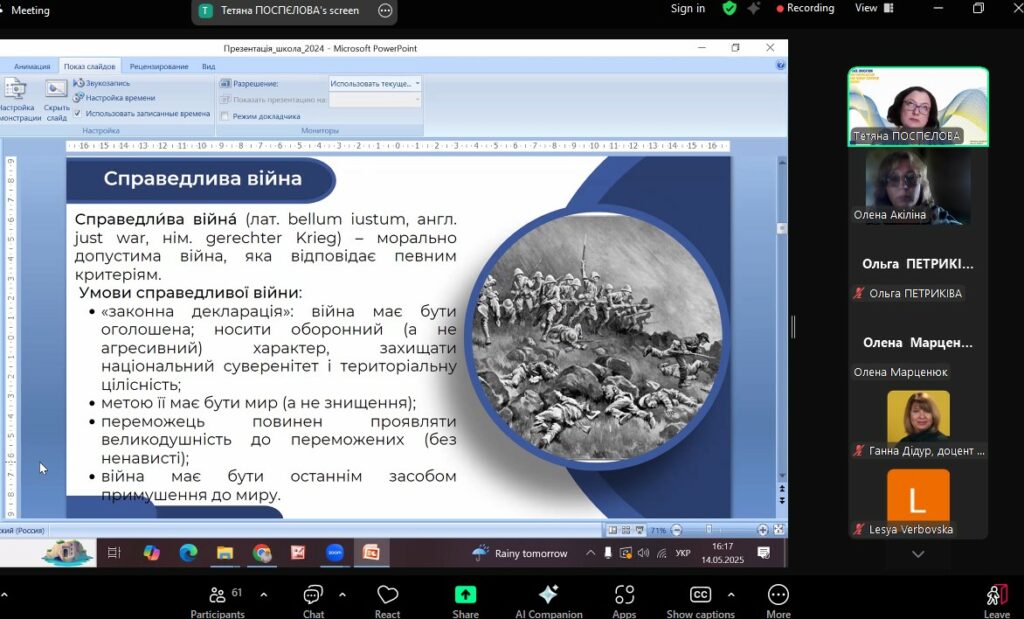Turn on Show captions
This screenshot has width=1024, height=619.
tap(700, 601)
